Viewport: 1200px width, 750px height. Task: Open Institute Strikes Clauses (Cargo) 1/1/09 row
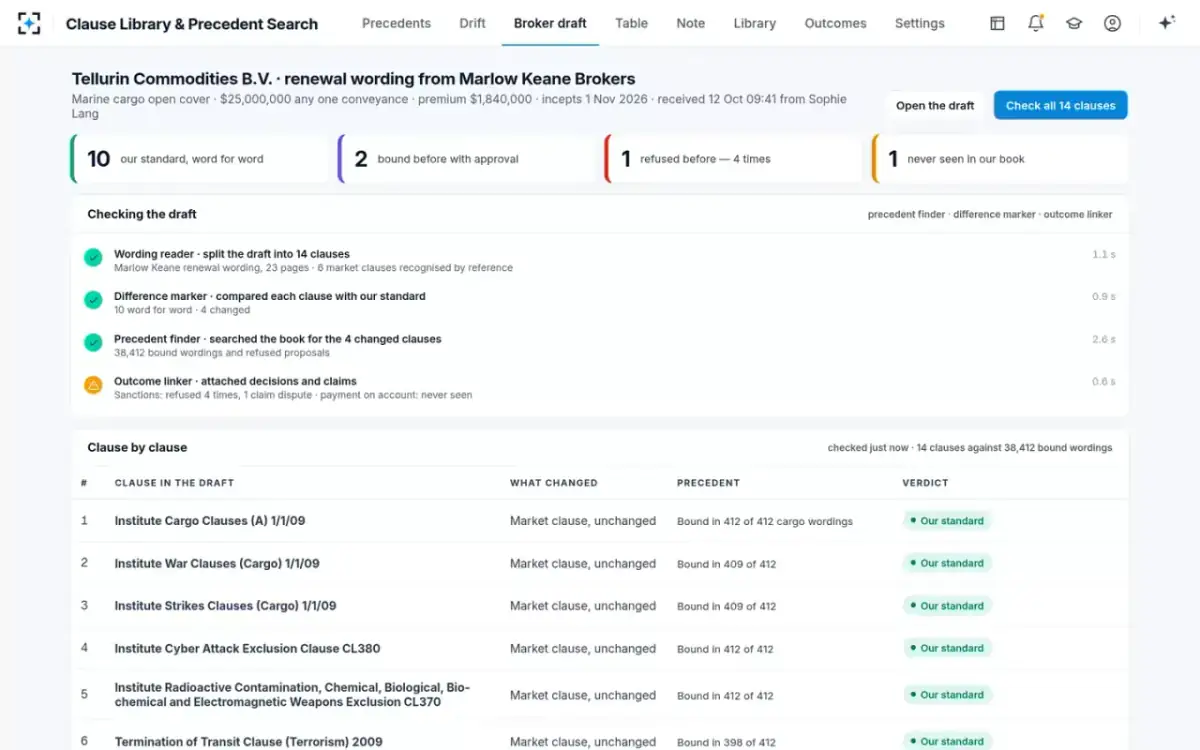600,606
